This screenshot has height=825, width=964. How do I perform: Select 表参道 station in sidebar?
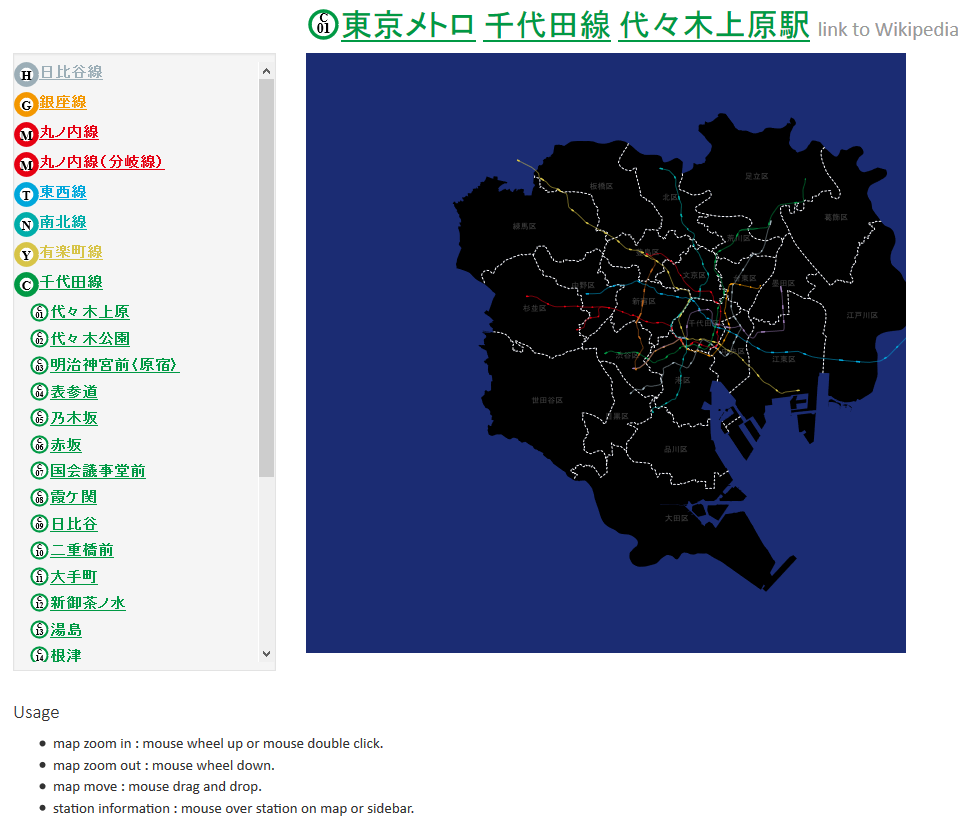(74, 392)
